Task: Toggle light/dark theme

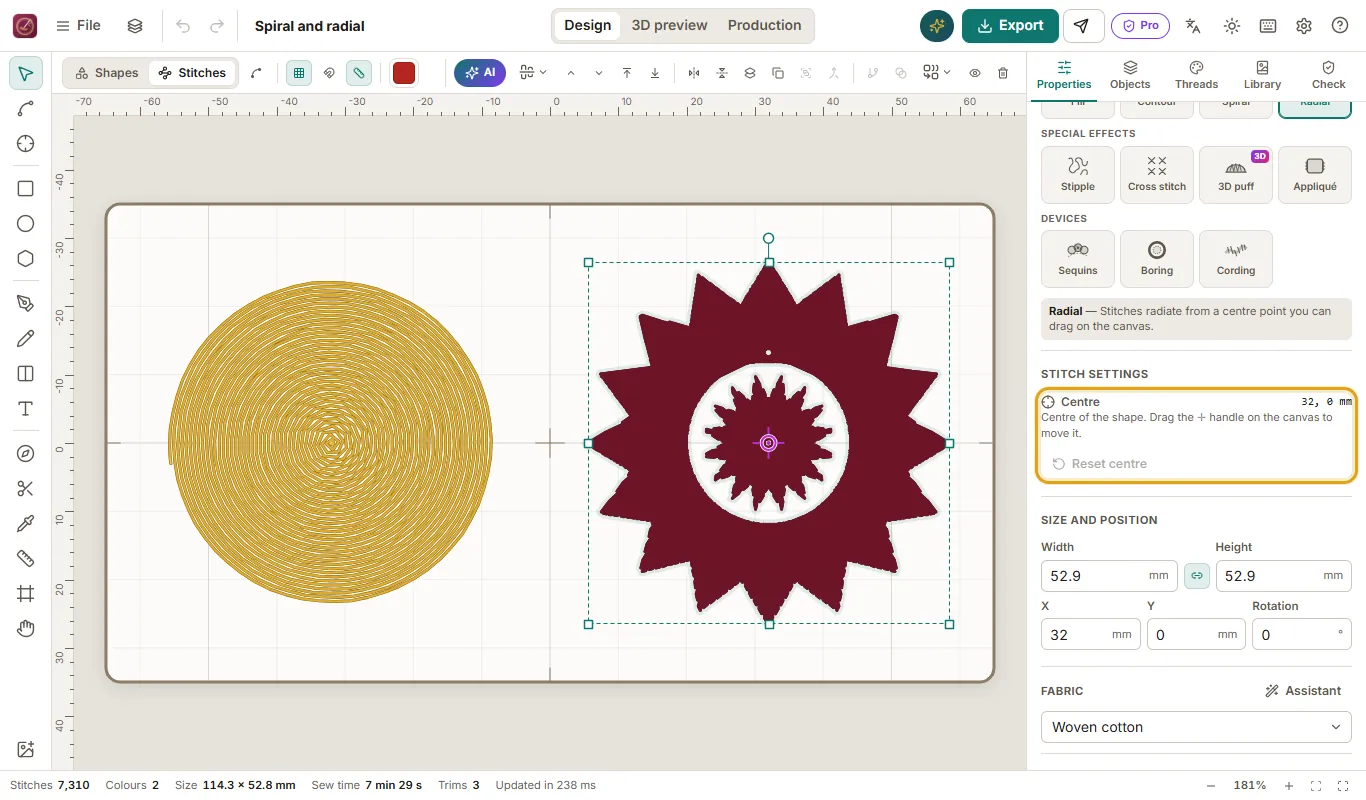Action: (x=1232, y=26)
